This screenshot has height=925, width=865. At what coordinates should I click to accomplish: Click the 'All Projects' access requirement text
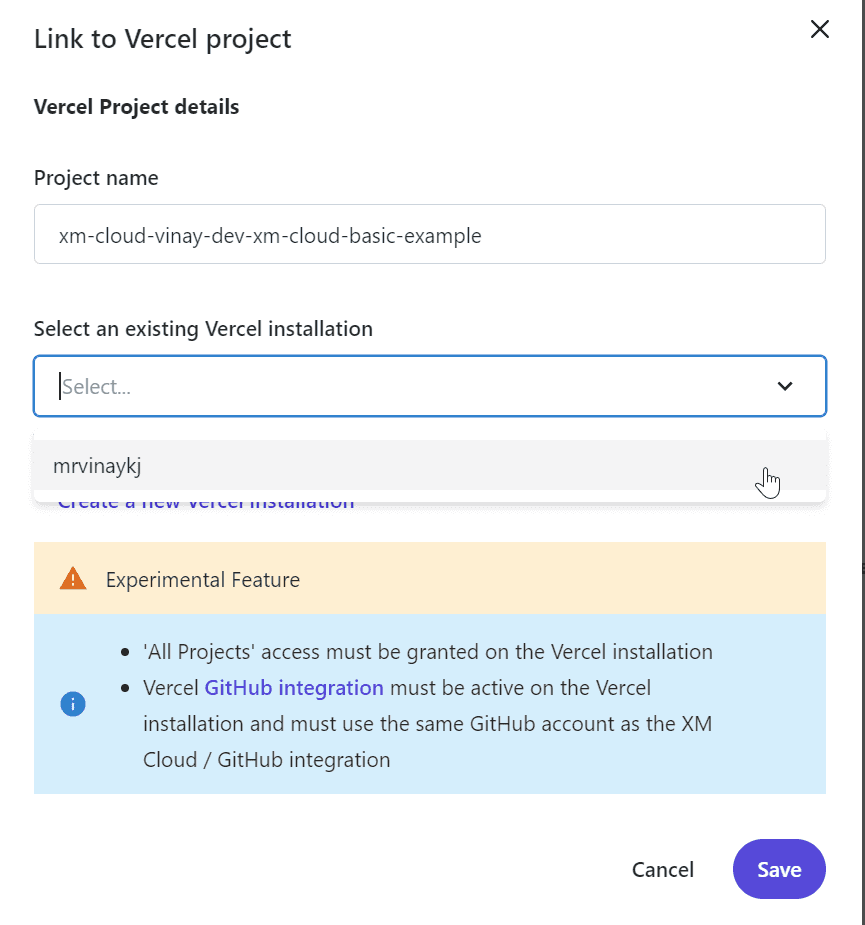point(428,652)
